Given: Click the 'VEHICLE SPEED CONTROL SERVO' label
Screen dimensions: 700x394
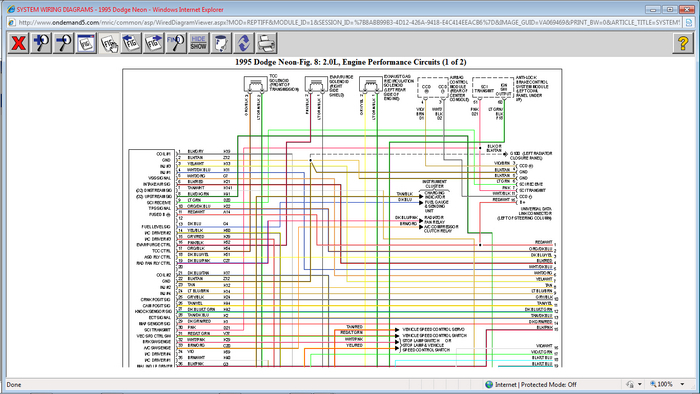Looking at the screenshot, I should (433, 329).
